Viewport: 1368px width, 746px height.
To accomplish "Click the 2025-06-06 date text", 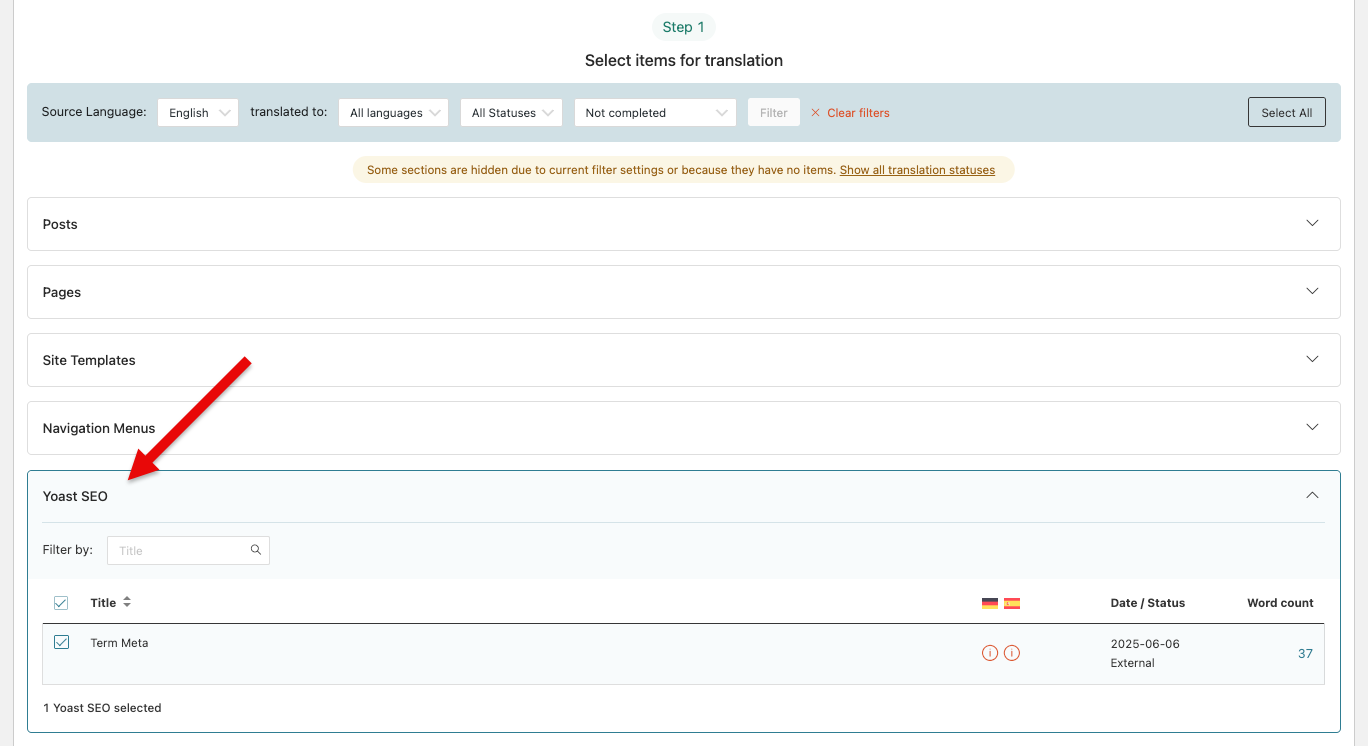I will point(1145,644).
